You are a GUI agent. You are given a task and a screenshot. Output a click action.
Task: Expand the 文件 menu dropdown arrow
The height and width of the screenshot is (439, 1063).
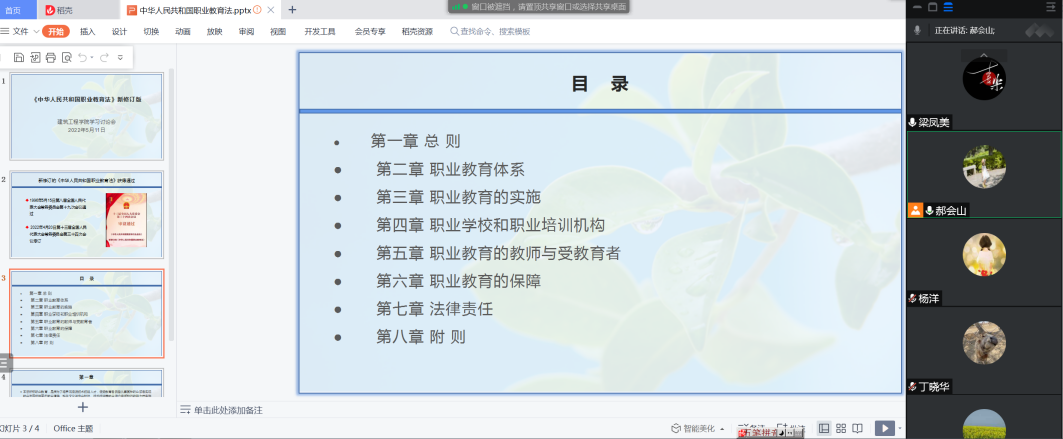tap(34, 31)
